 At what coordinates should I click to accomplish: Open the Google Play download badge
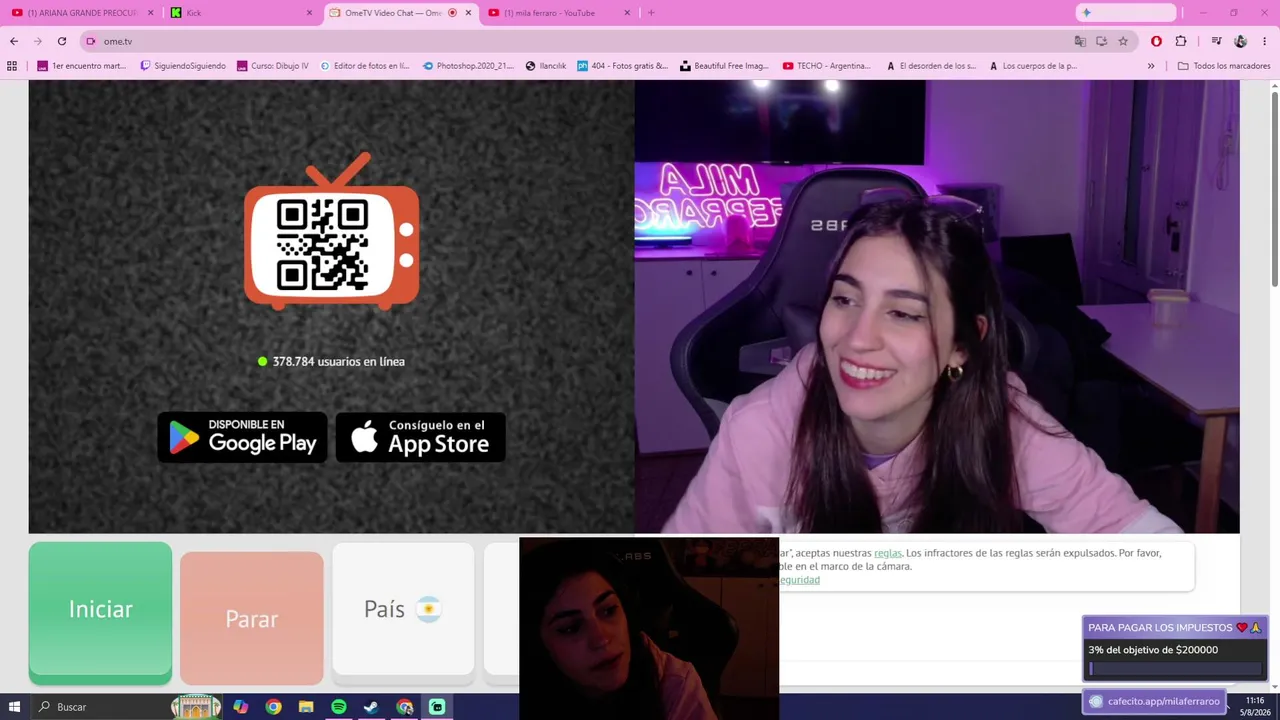[243, 437]
